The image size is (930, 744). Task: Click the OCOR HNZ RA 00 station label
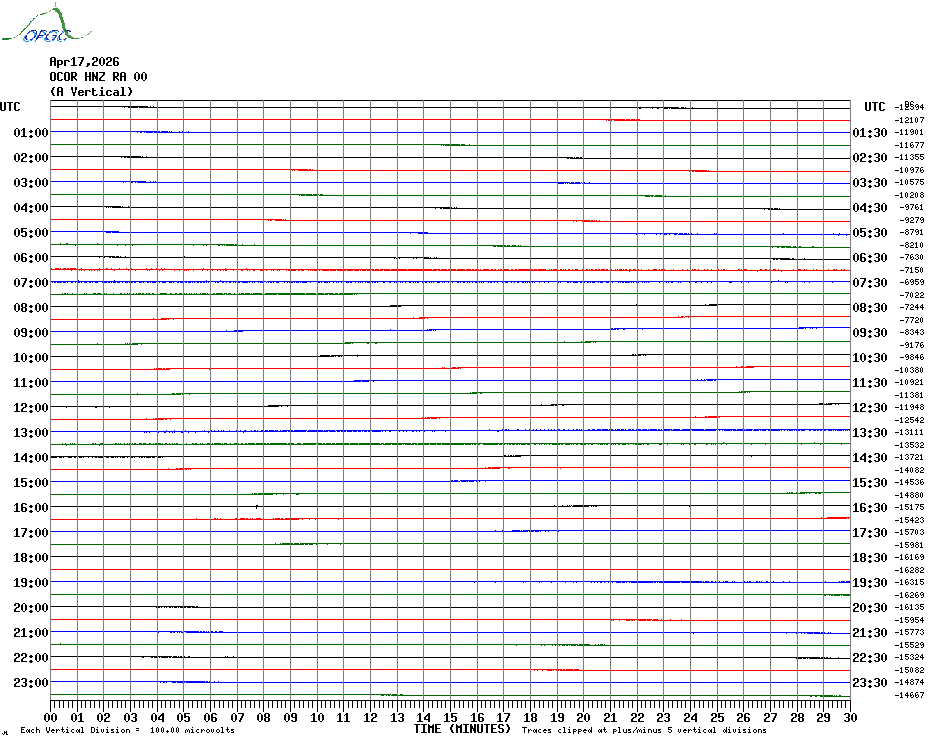[x=98, y=77]
